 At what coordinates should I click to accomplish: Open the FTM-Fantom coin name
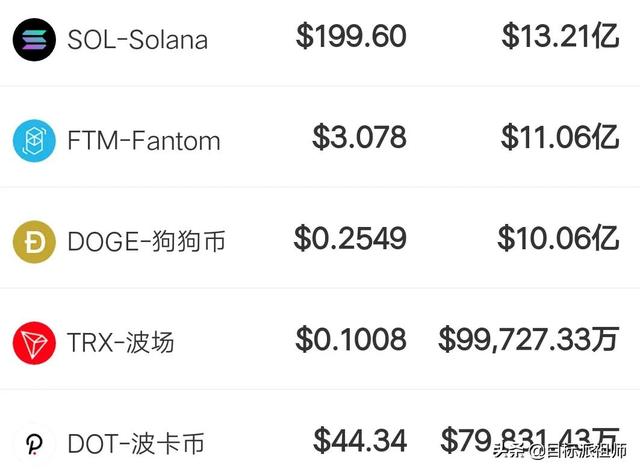[144, 141]
